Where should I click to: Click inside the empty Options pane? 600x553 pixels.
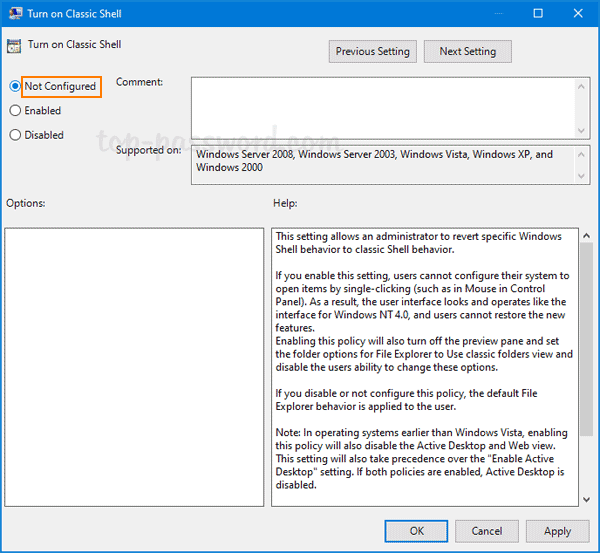click(x=134, y=365)
